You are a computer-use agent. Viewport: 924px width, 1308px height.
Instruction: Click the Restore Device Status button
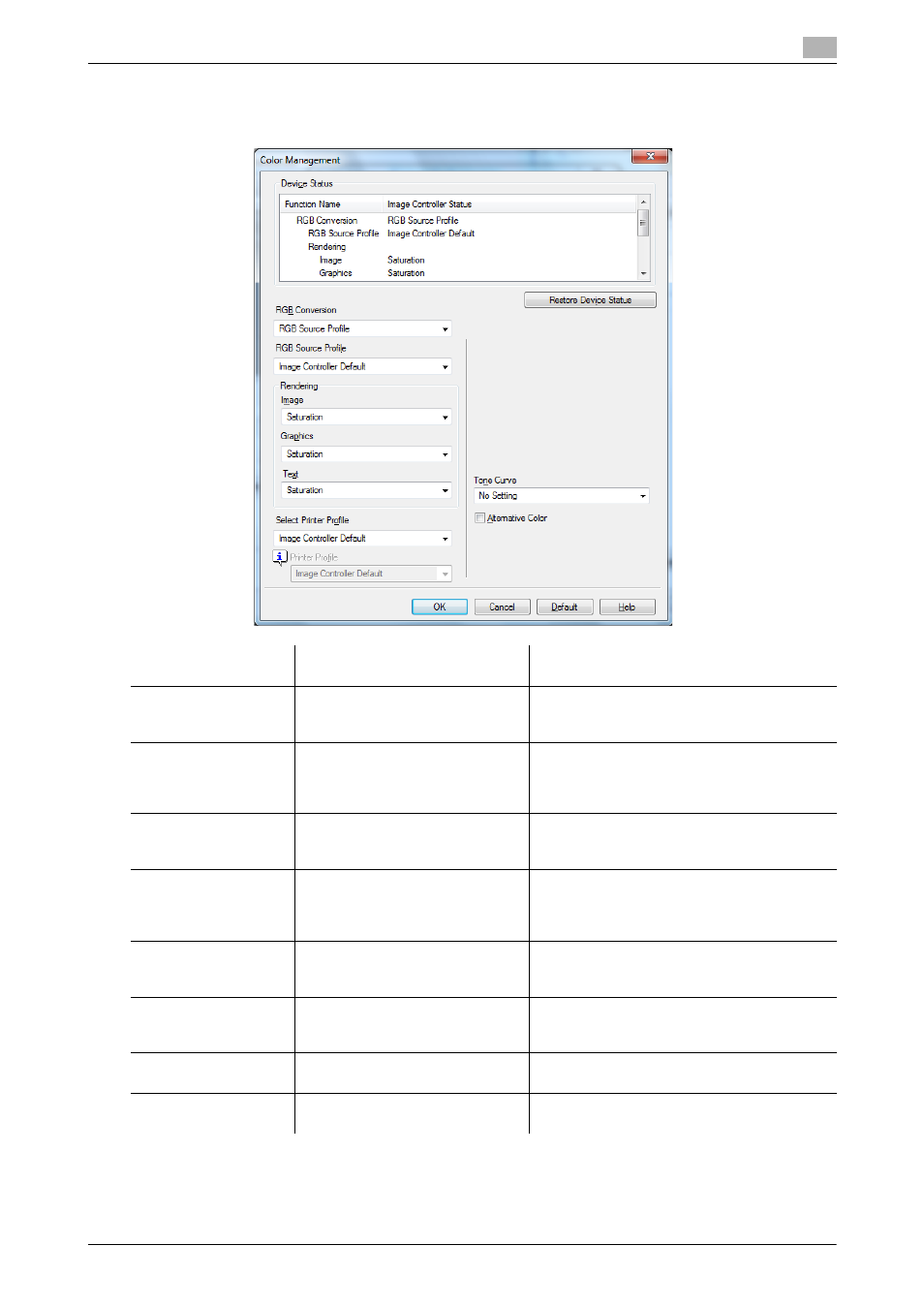coord(590,300)
